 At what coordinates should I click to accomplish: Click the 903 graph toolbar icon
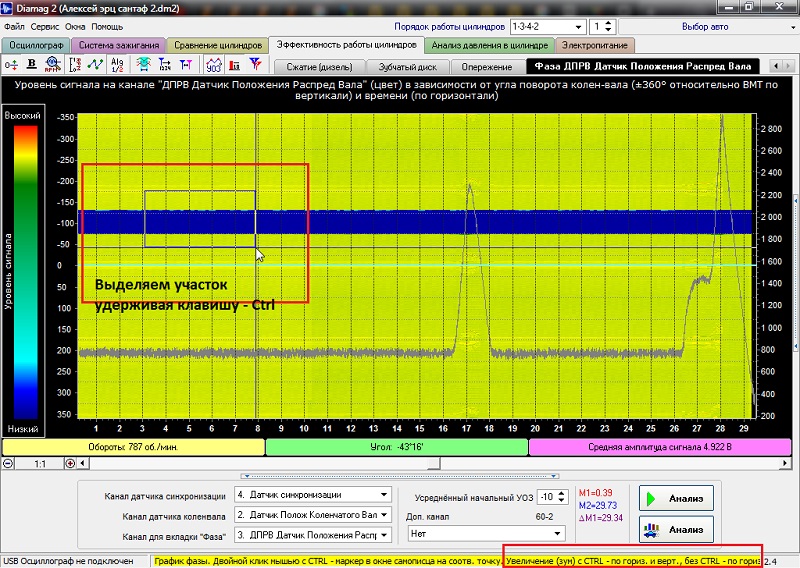point(214,64)
